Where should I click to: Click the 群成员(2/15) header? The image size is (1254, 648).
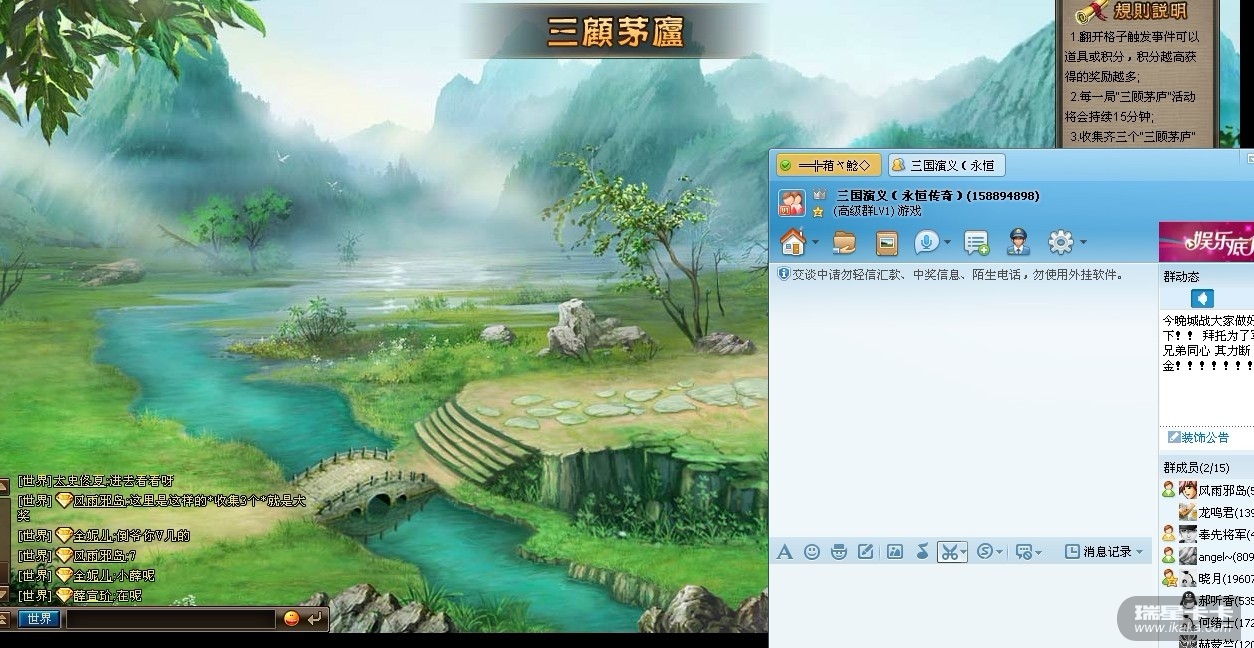[x=1196, y=467]
